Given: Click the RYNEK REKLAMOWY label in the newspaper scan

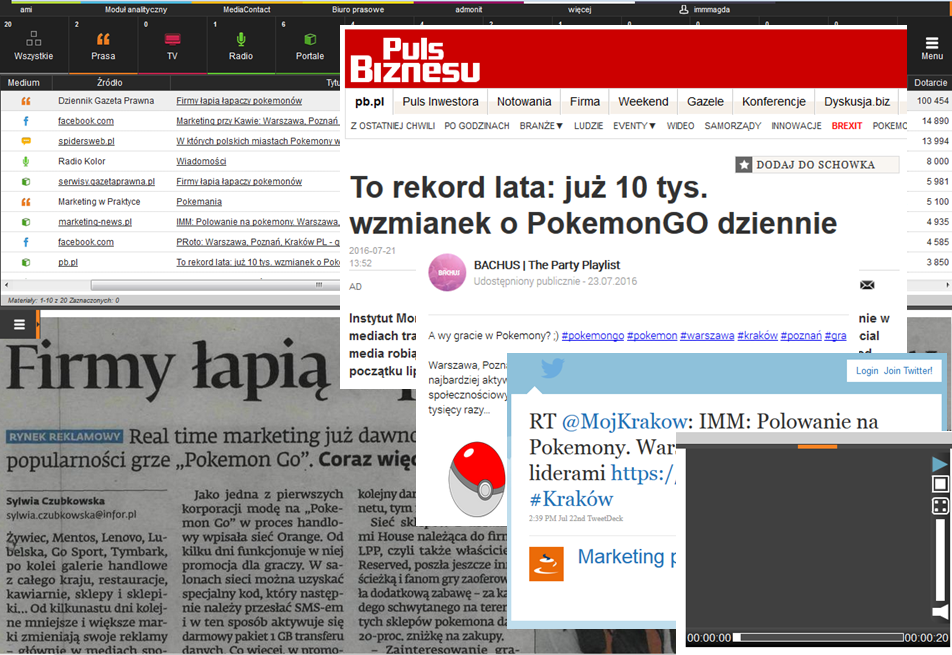Looking at the screenshot, I should [65, 436].
